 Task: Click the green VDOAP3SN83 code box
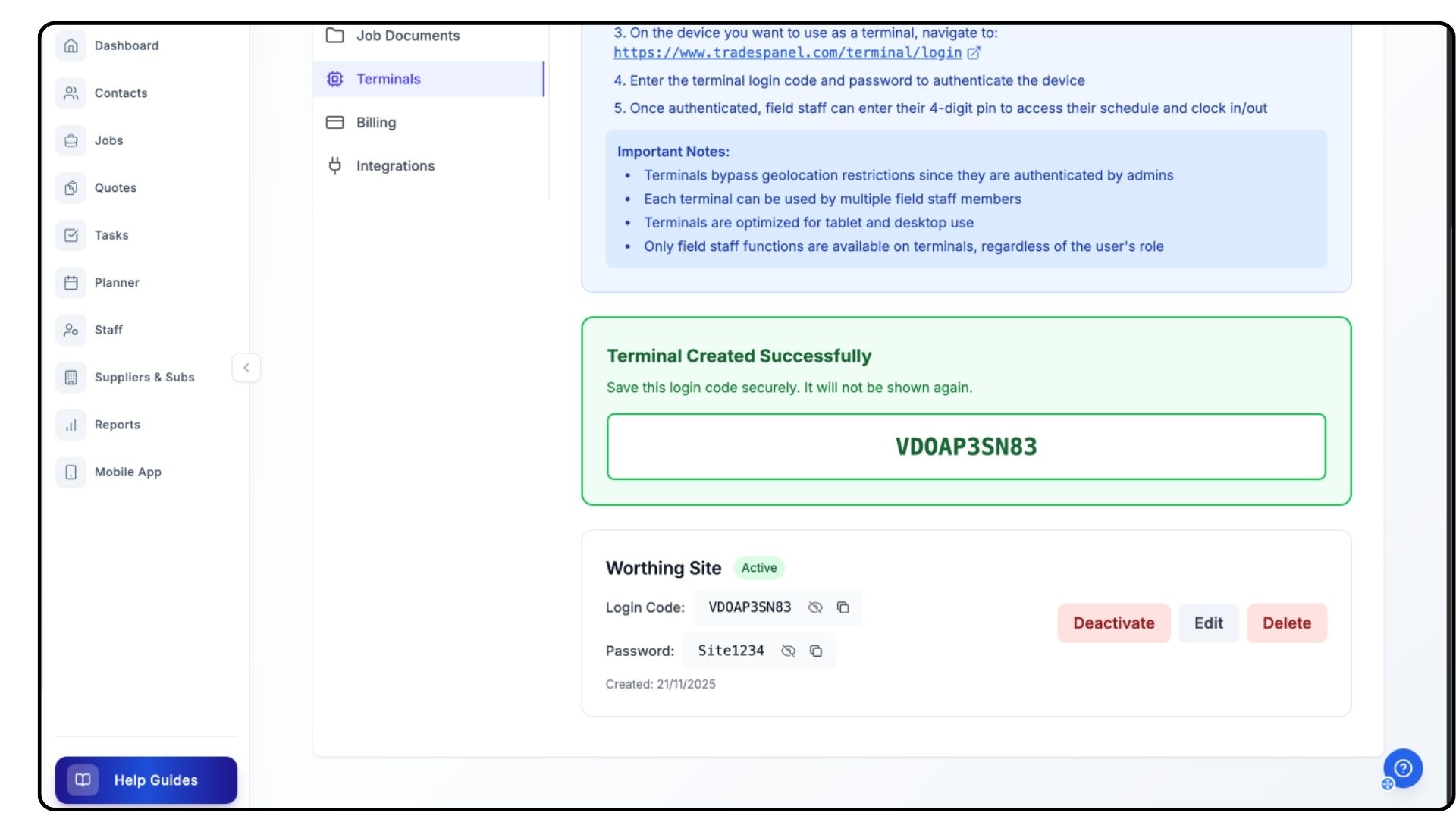965,447
